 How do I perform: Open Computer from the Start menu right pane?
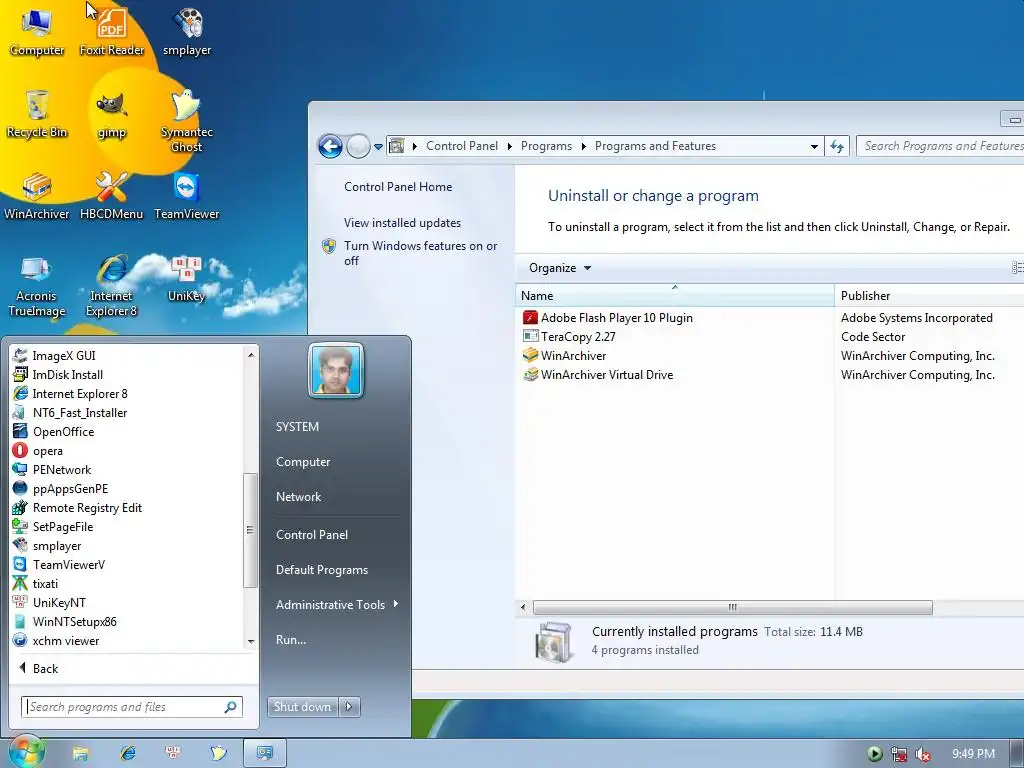303,462
